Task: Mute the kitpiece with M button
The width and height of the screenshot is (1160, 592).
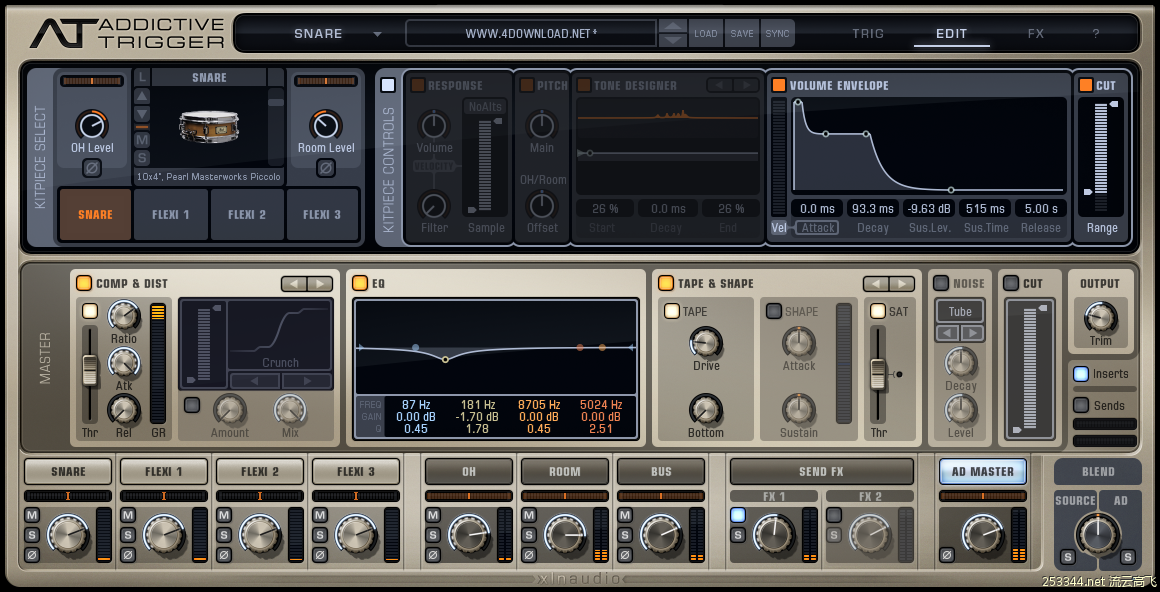Action: point(142,140)
